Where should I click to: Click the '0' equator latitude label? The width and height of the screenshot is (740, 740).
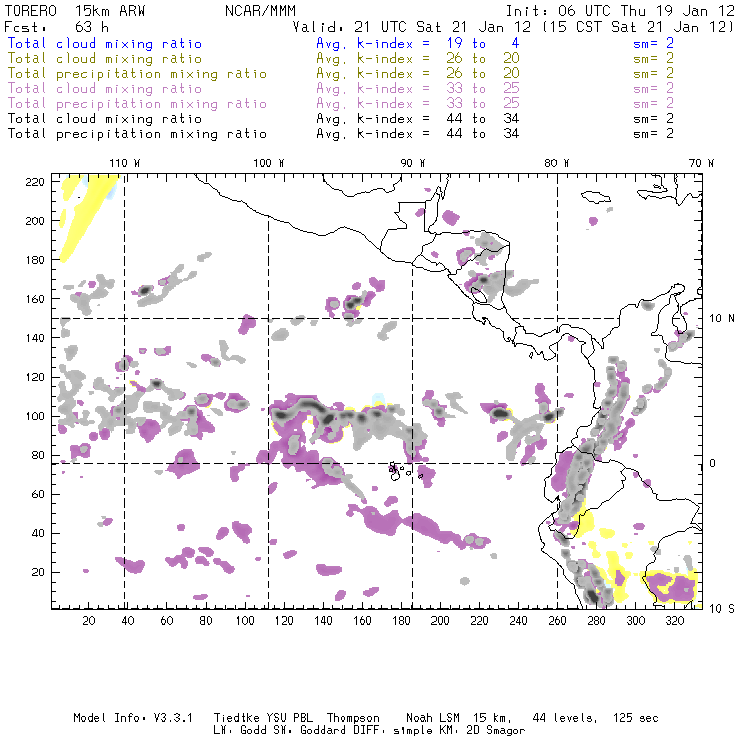click(713, 463)
